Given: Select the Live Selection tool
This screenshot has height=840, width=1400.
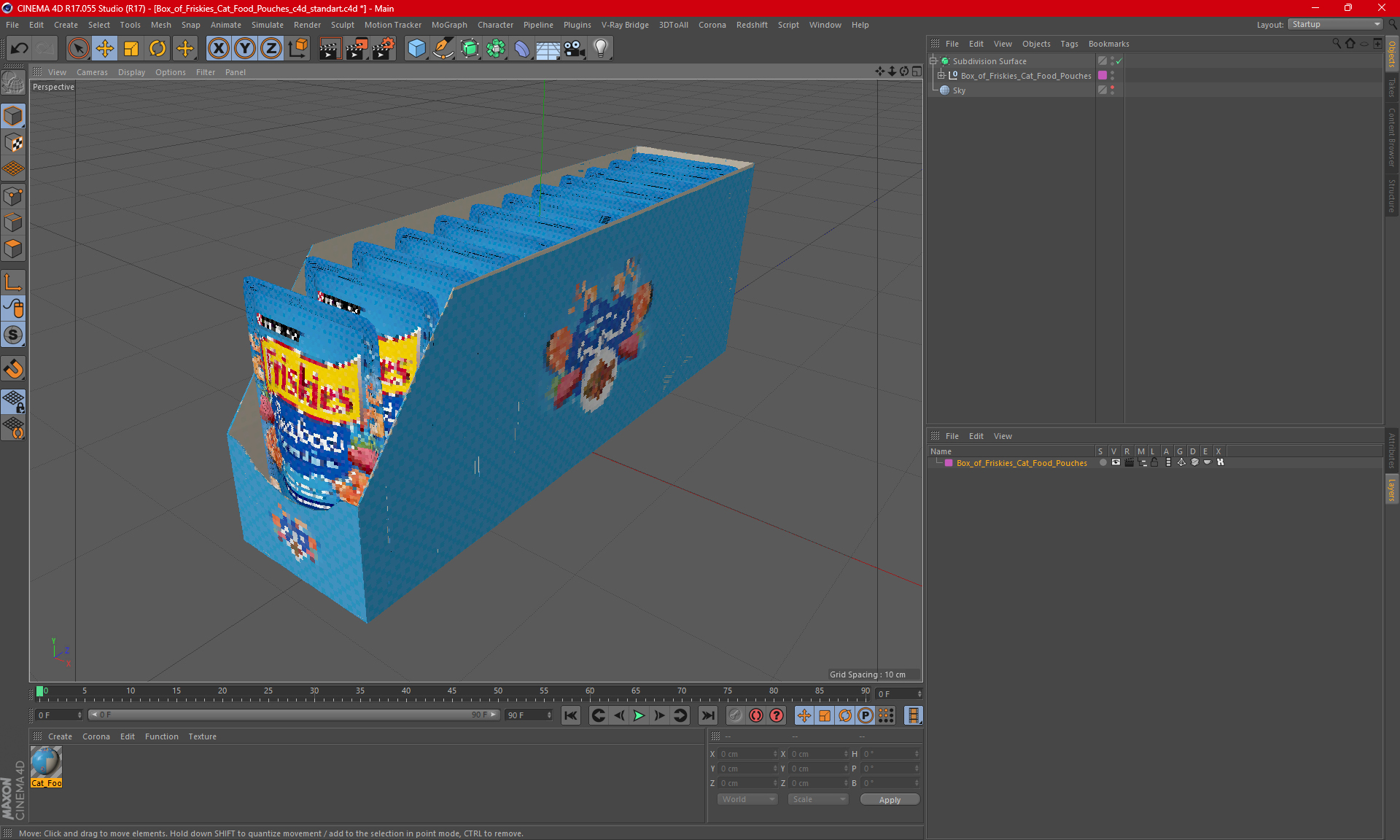Looking at the screenshot, I should 78,48.
